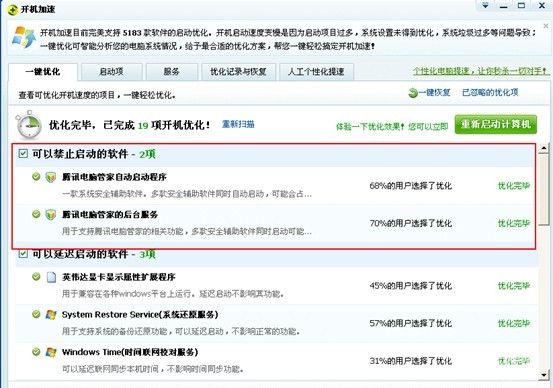The image size is (553, 388).
Task: Open the 服务 tab
Action: click(171, 72)
